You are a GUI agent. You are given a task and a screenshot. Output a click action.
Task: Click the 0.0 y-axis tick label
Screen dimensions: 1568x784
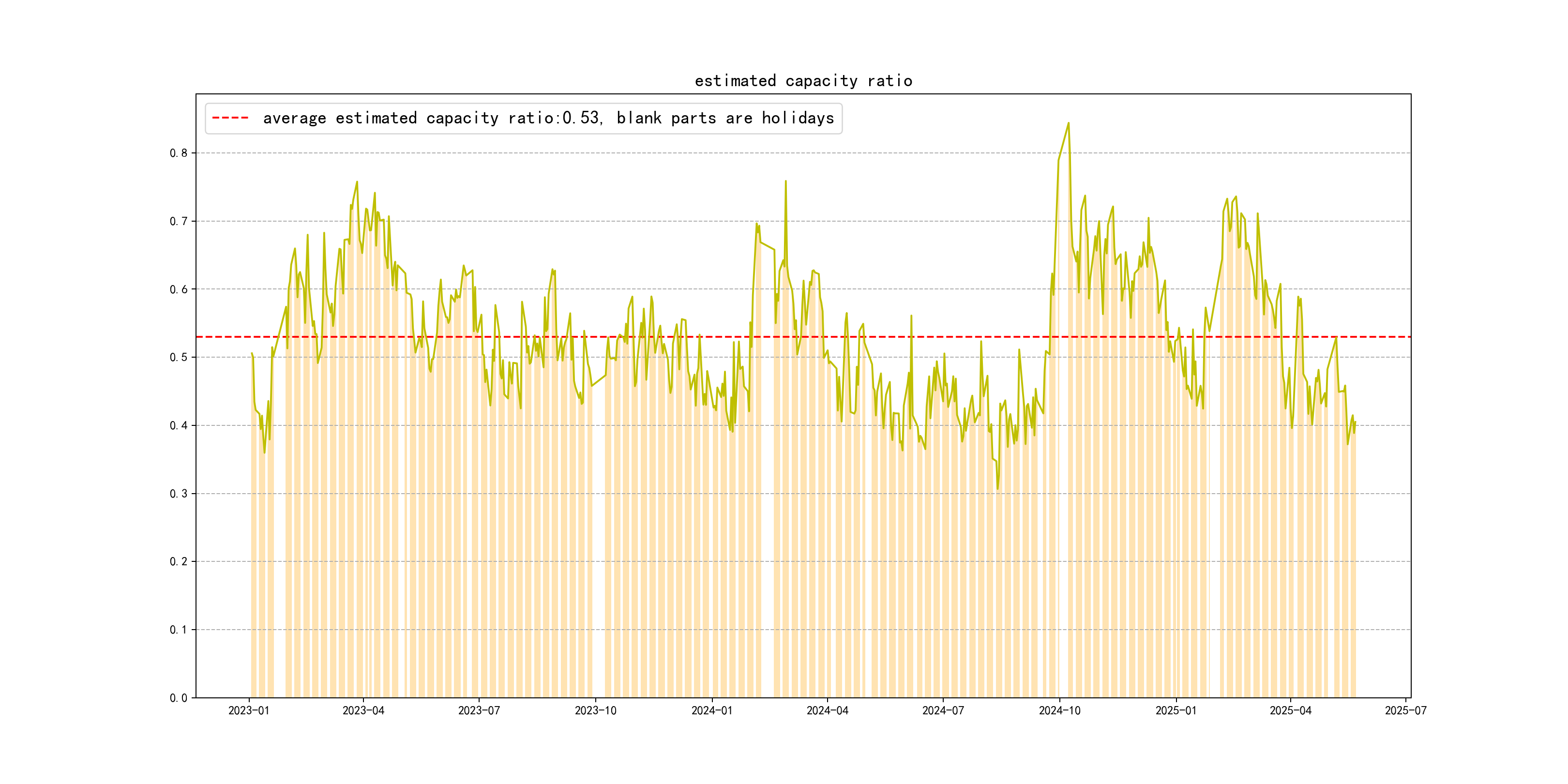coord(179,697)
